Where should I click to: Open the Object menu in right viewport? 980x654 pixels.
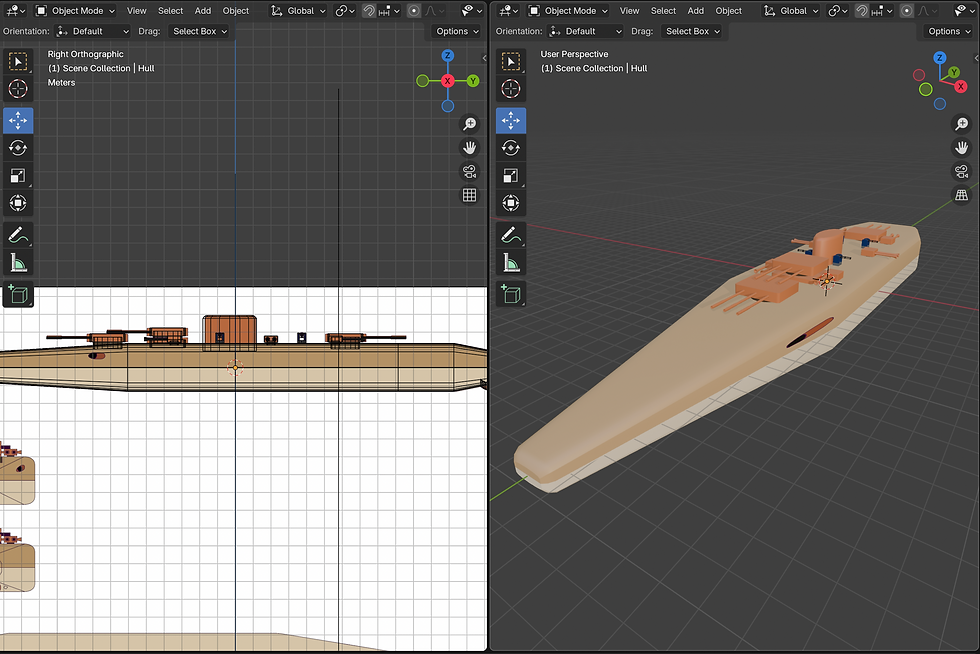point(729,11)
